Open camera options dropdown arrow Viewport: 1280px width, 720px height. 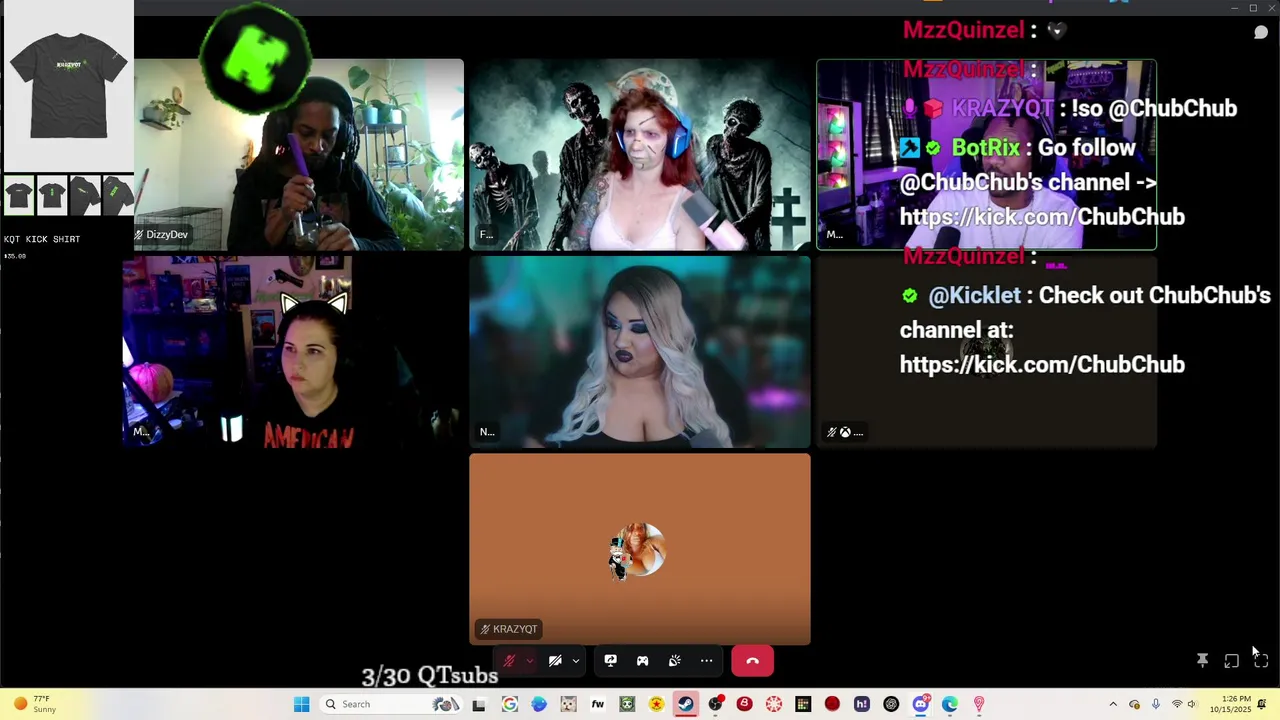pyautogui.click(x=576, y=661)
